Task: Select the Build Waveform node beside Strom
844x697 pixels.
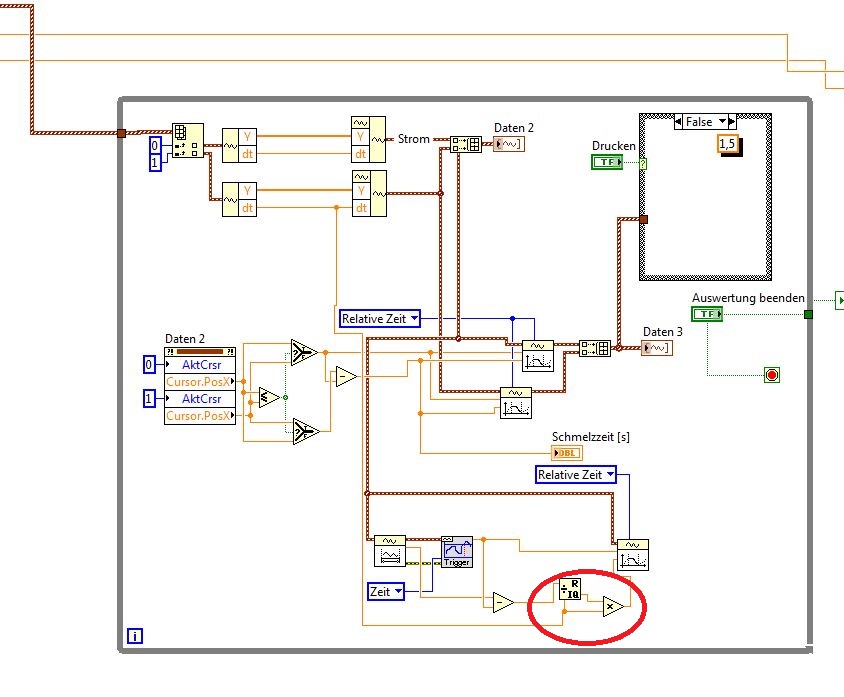Action: (368, 139)
